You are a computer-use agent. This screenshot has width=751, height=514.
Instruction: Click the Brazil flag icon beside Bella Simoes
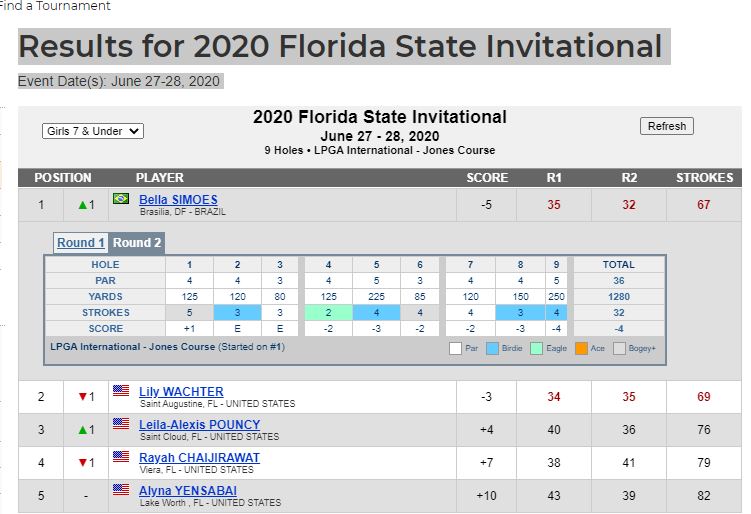click(121, 199)
